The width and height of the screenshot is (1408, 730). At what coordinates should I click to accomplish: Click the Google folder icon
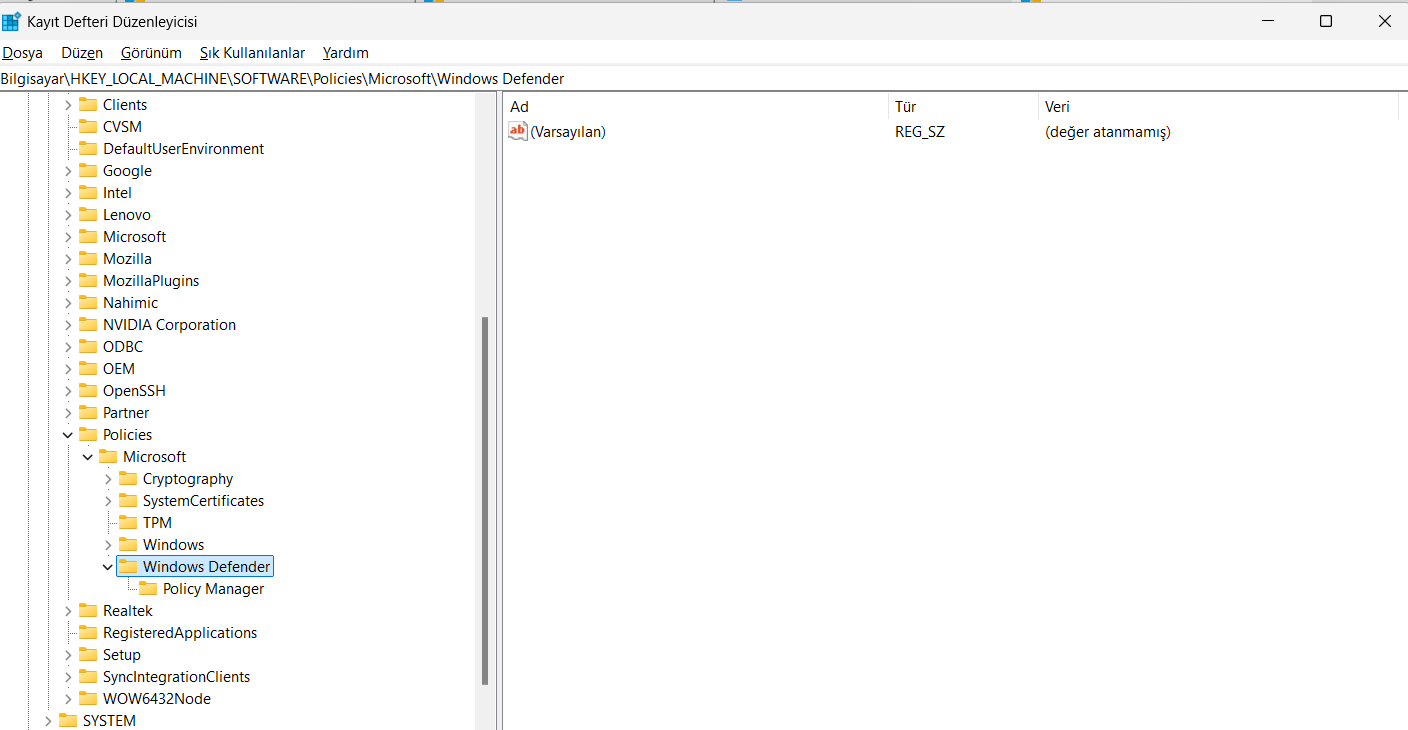88,171
